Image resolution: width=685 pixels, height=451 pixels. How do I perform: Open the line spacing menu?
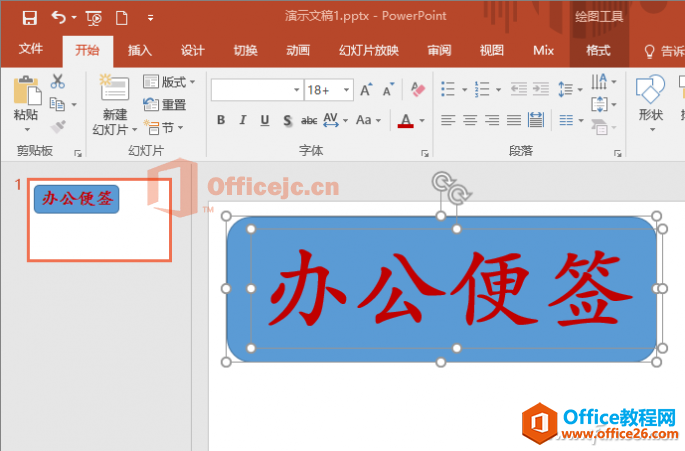[x=570, y=89]
